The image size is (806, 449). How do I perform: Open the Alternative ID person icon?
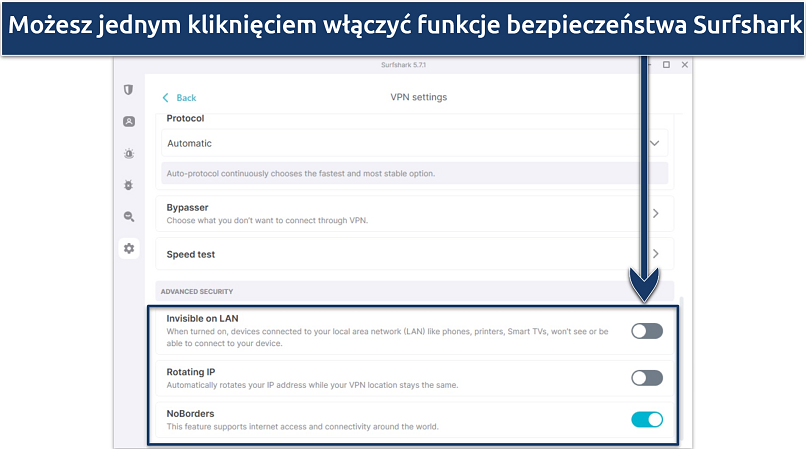(x=128, y=122)
